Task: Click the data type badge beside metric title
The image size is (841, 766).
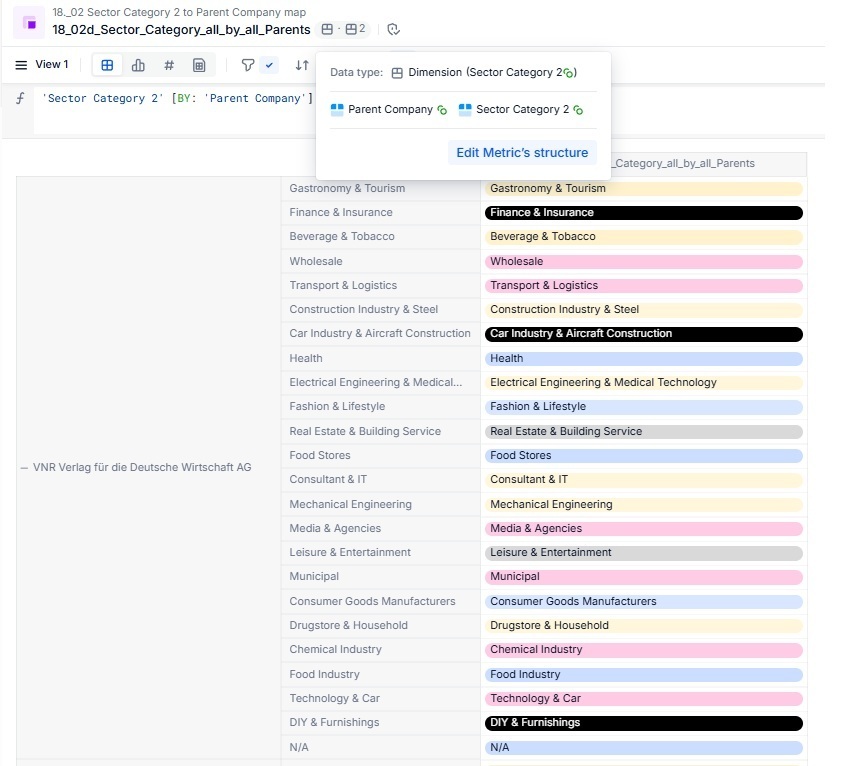Action: [x=327, y=29]
